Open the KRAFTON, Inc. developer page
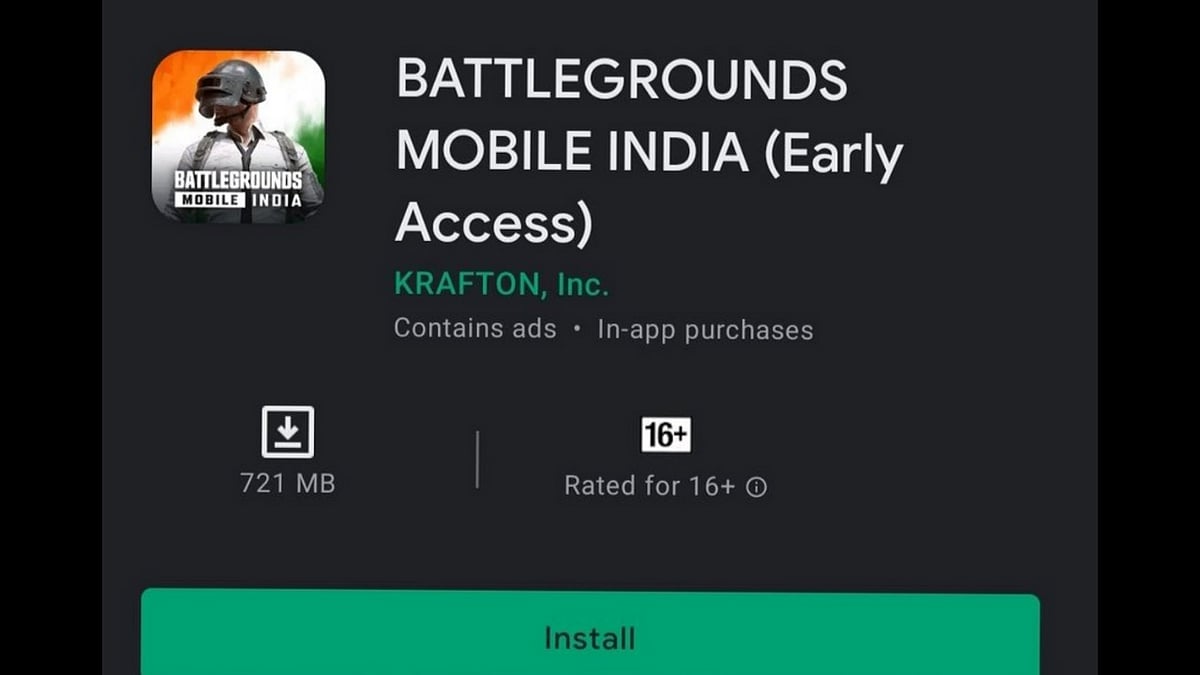Screen dimensions: 1200x675 pyautogui.click(x=501, y=284)
